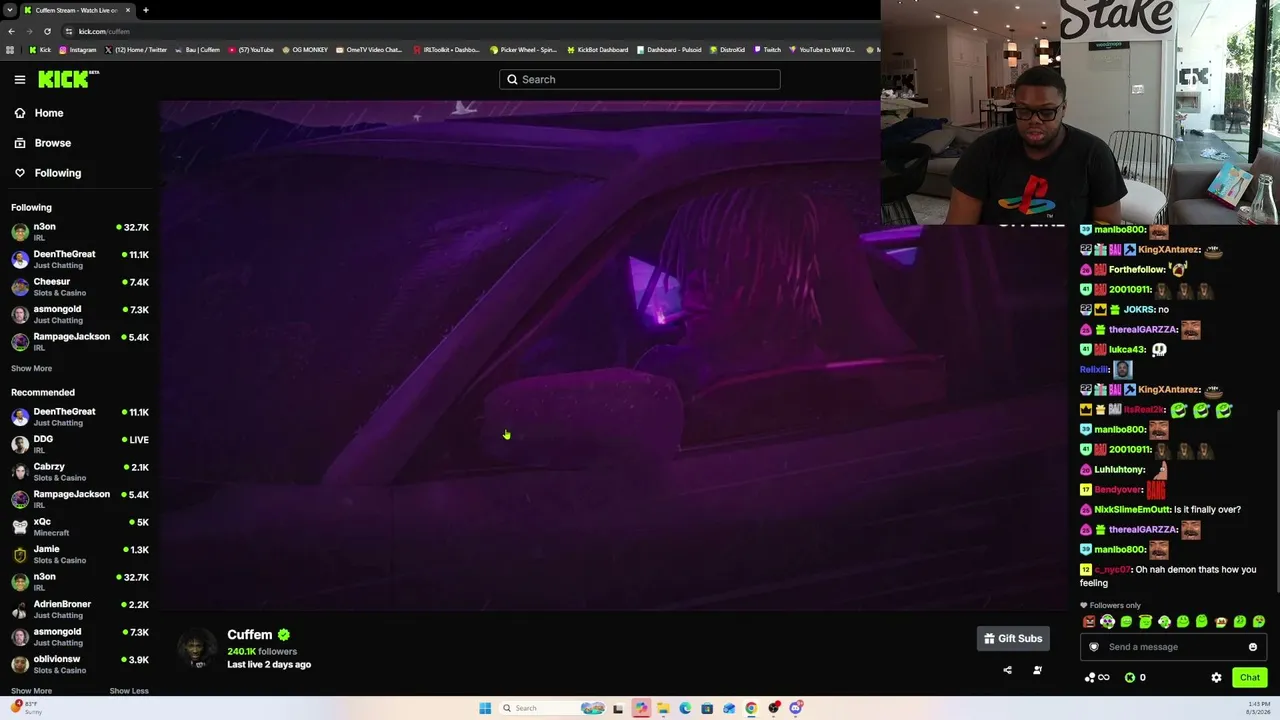
Task: Expand Following list with Show More
Action: pos(31,369)
